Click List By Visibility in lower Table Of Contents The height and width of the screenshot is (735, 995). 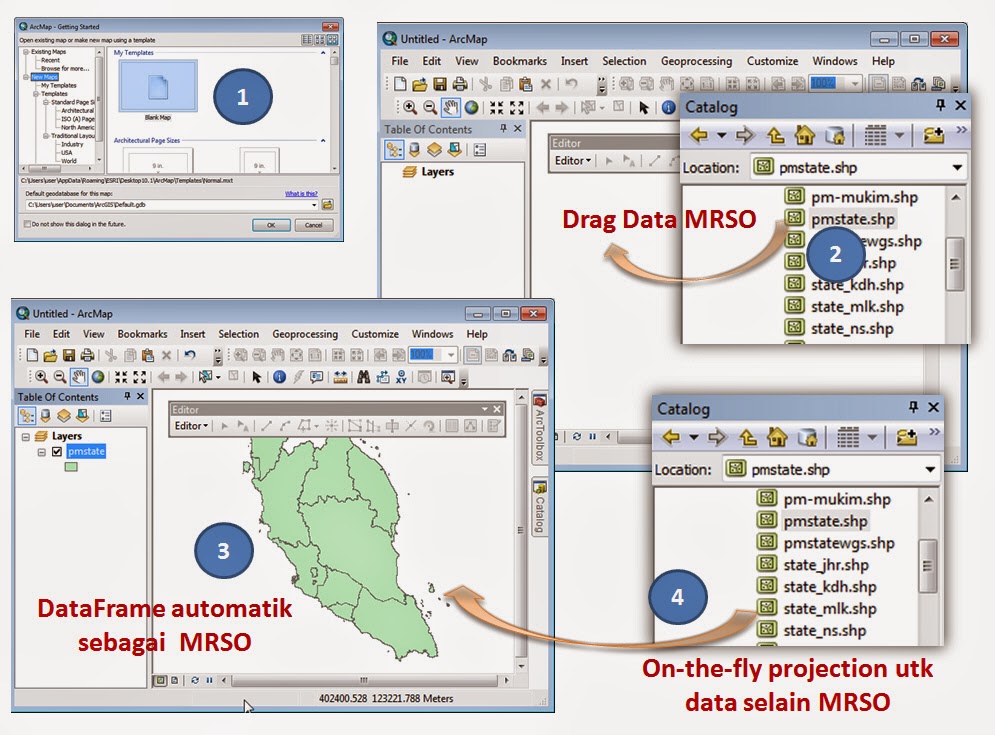pyautogui.click(x=63, y=416)
